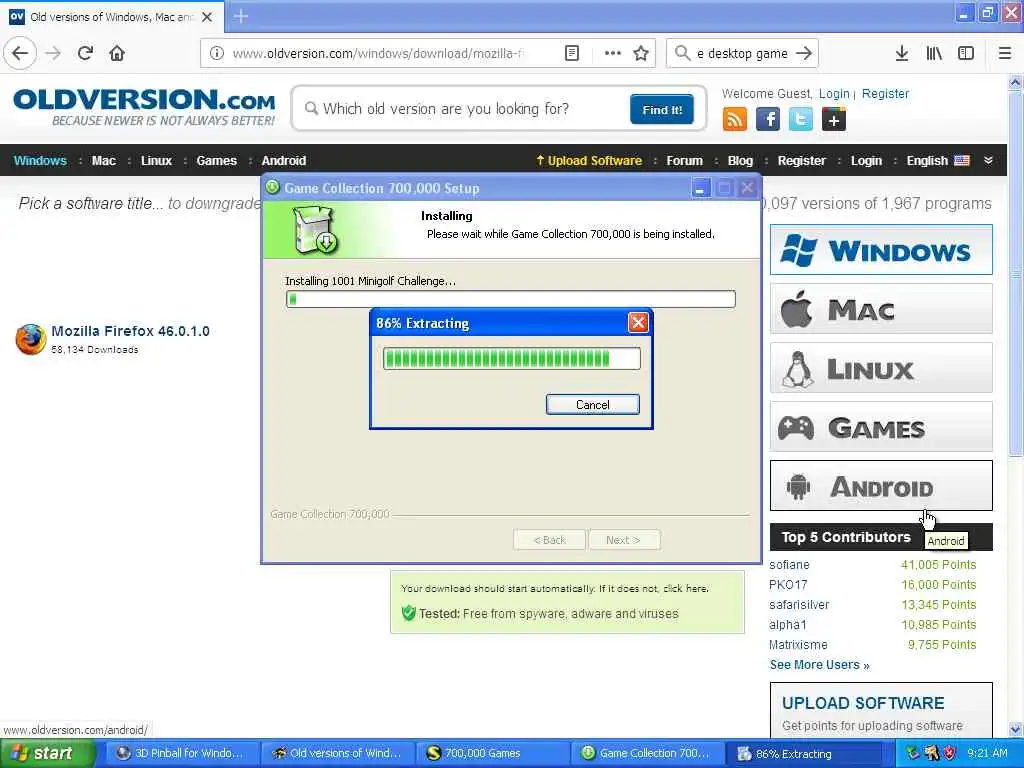Click the OLDVERSION.COM logo
1024x768 pixels.
coord(144,106)
